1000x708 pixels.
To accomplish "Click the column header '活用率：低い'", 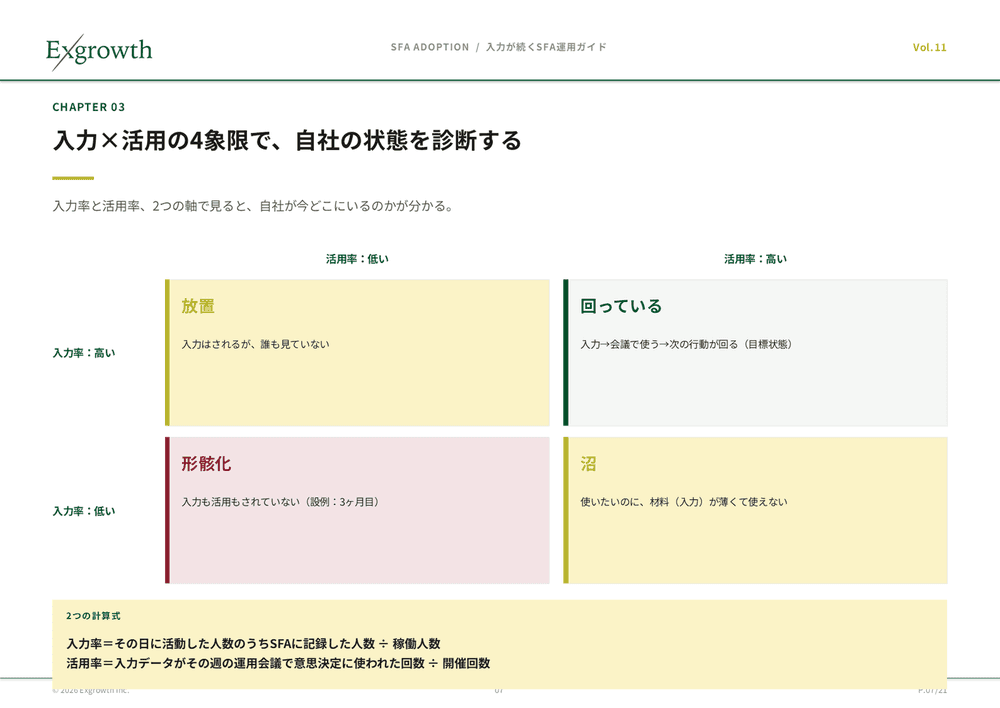I will point(357,259).
